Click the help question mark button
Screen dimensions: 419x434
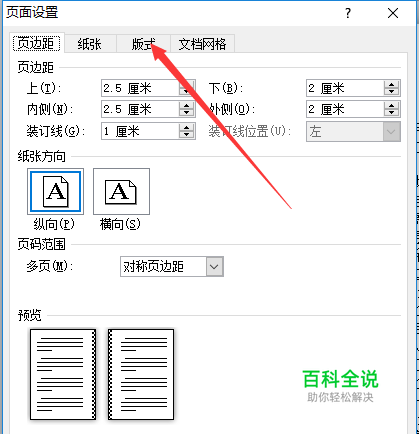pyautogui.click(x=348, y=13)
